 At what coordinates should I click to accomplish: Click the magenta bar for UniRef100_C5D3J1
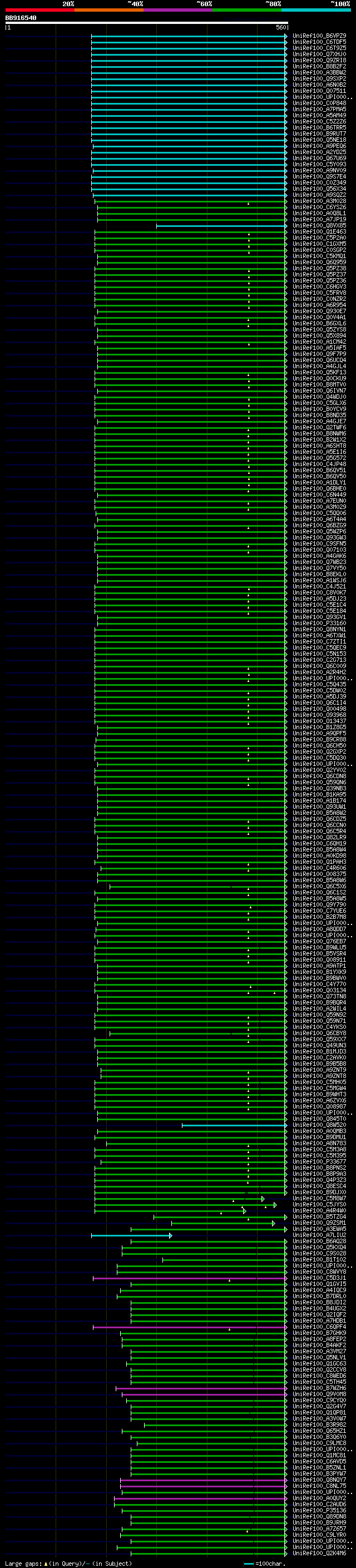point(190,1278)
